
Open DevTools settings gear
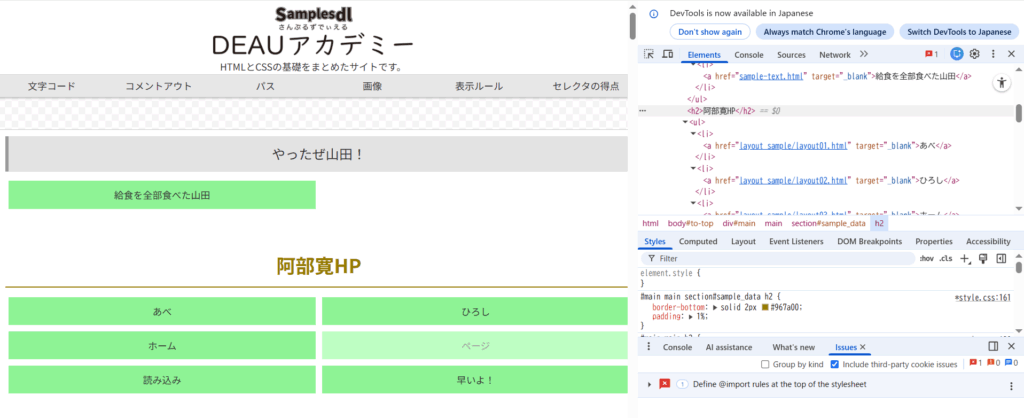click(x=974, y=54)
